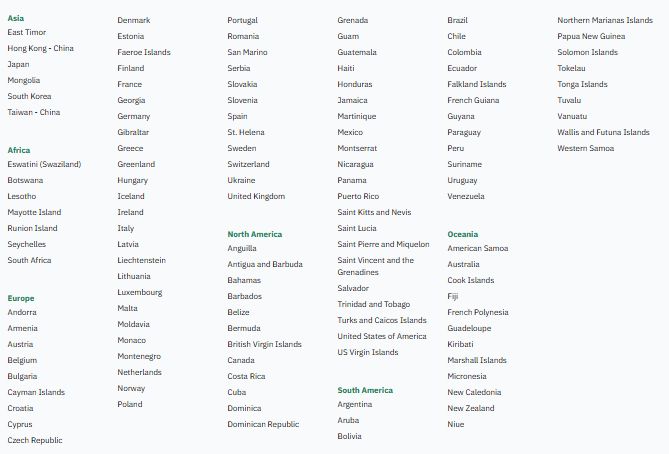Select Antigua and Barbuda
This screenshot has width=669, height=454.
pyautogui.click(x=264, y=264)
